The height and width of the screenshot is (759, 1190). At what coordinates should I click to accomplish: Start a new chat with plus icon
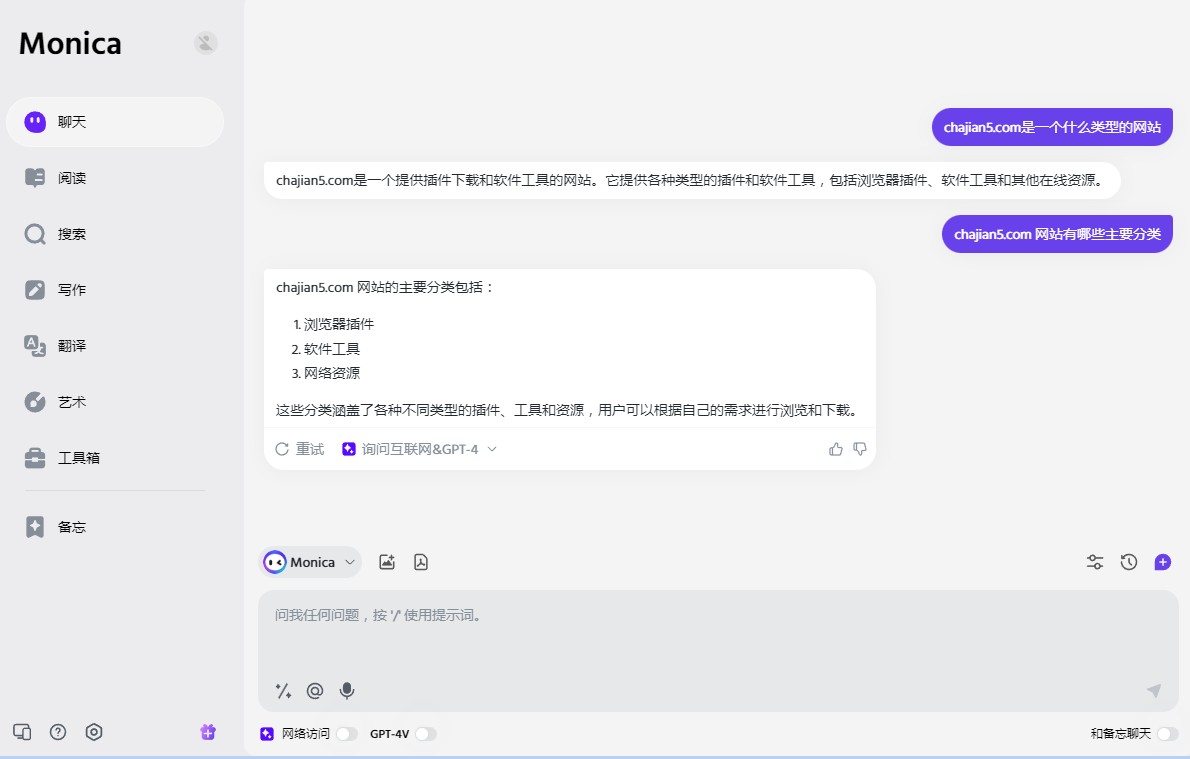click(1163, 562)
